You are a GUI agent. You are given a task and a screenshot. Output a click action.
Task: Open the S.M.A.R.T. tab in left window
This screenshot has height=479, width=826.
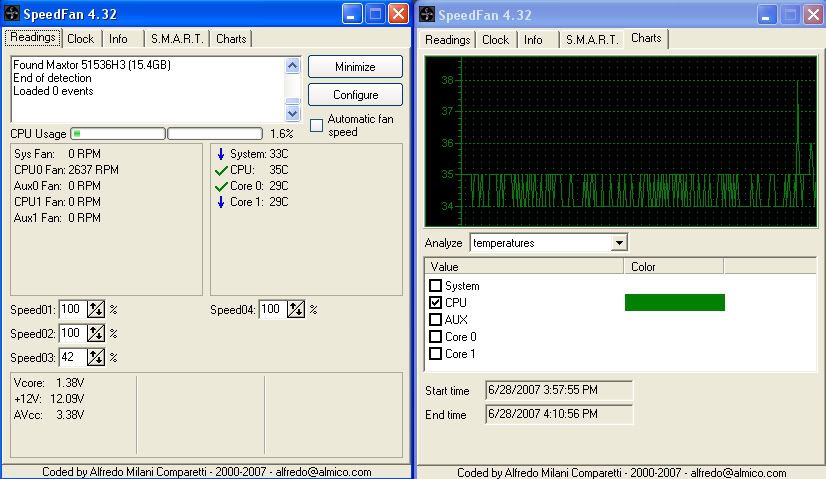click(x=176, y=39)
